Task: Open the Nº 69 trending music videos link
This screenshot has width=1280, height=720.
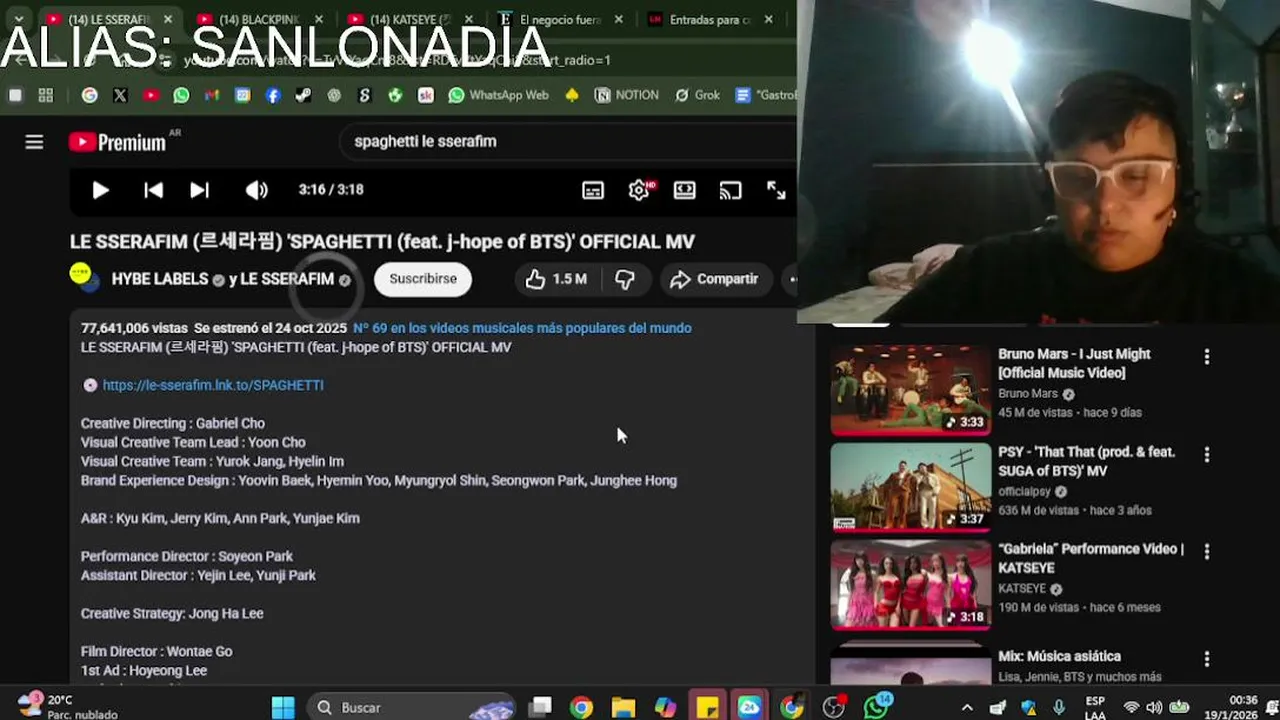Action: 522,328
